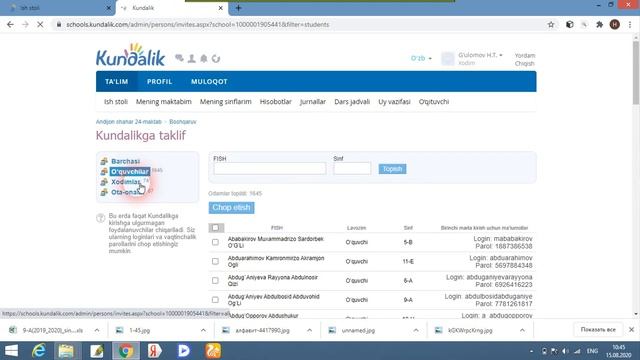This screenshot has height=360, width=640.
Task: Open the Chrome profile avatar H
Action: tap(615, 24)
